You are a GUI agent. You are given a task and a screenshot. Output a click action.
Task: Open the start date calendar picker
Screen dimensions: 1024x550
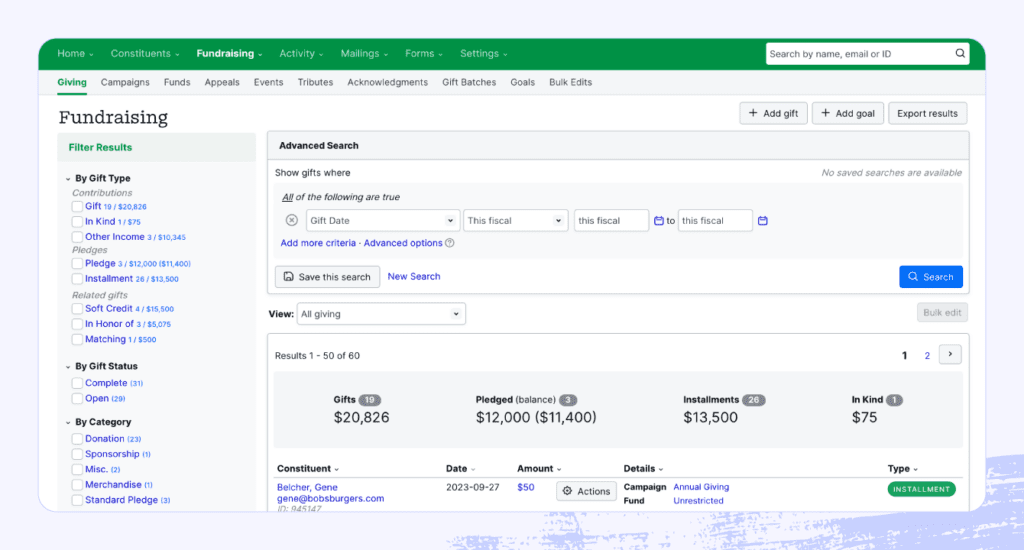(659, 221)
